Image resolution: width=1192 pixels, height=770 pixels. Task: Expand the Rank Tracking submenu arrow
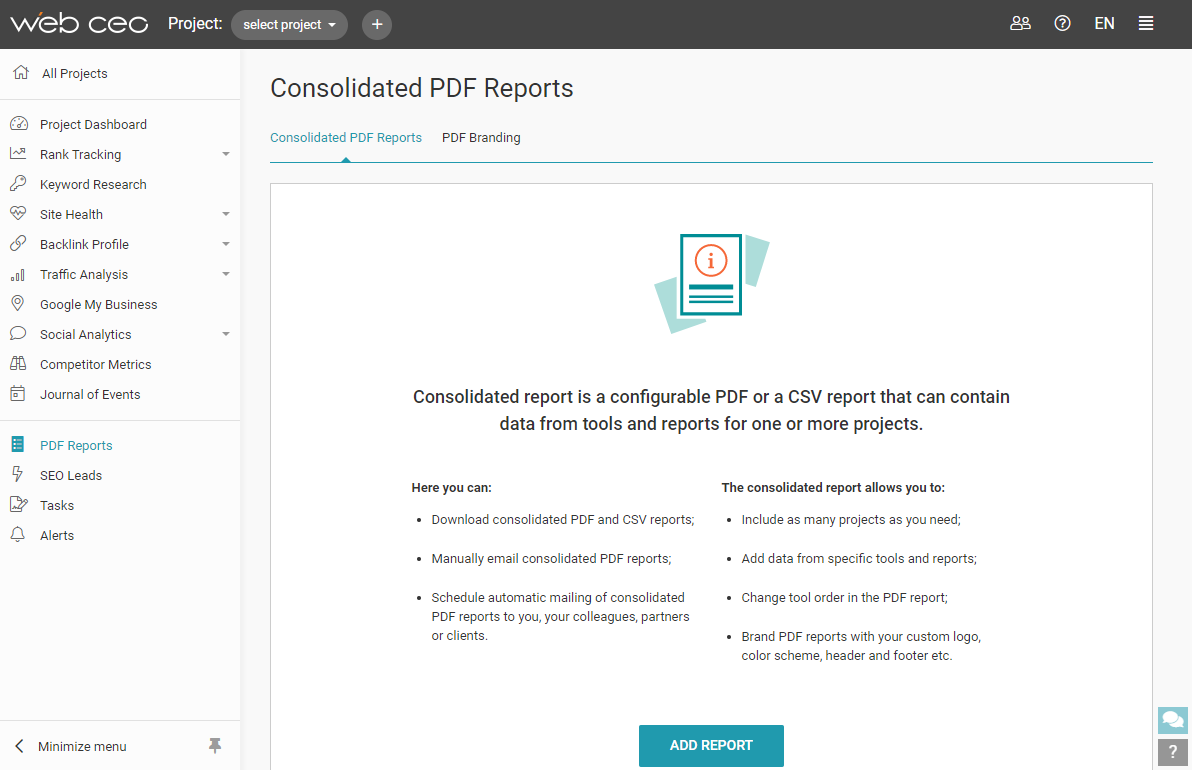(x=226, y=154)
